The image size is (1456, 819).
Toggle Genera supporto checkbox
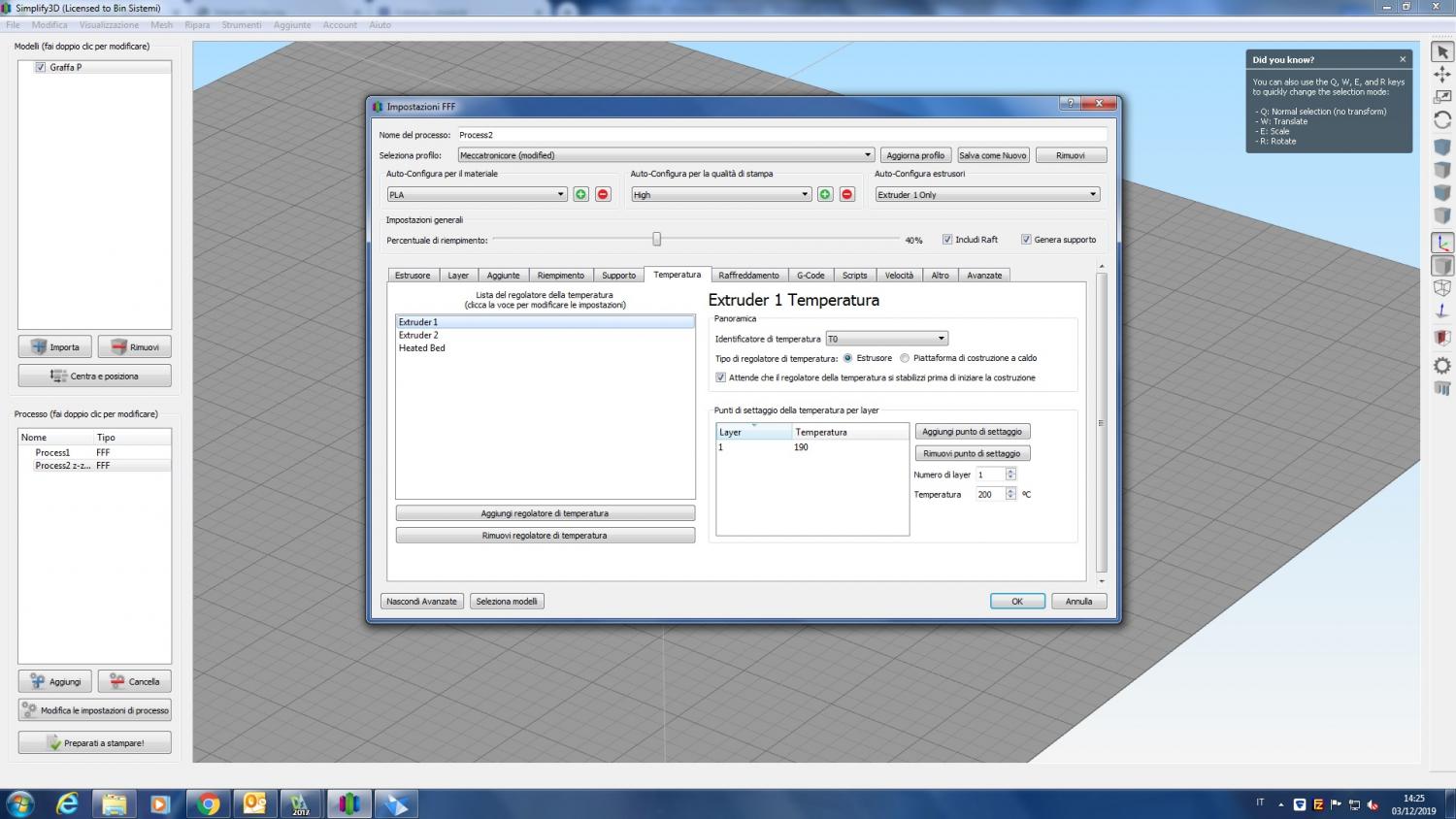(x=1026, y=239)
